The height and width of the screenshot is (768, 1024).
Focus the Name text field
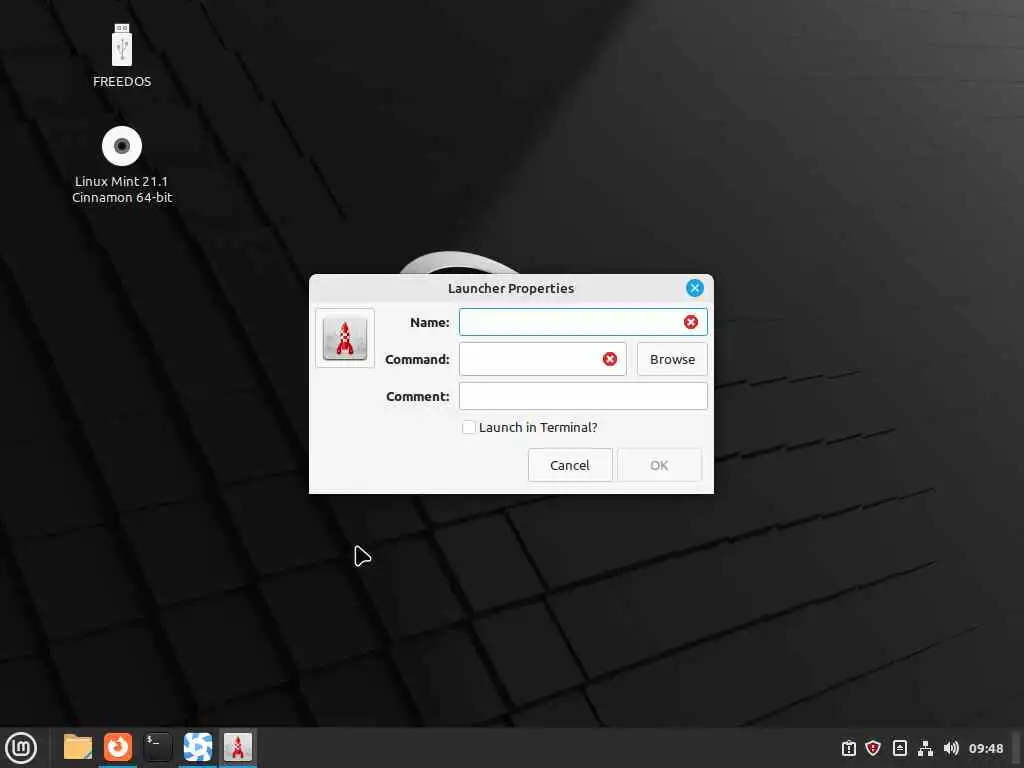click(x=583, y=322)
